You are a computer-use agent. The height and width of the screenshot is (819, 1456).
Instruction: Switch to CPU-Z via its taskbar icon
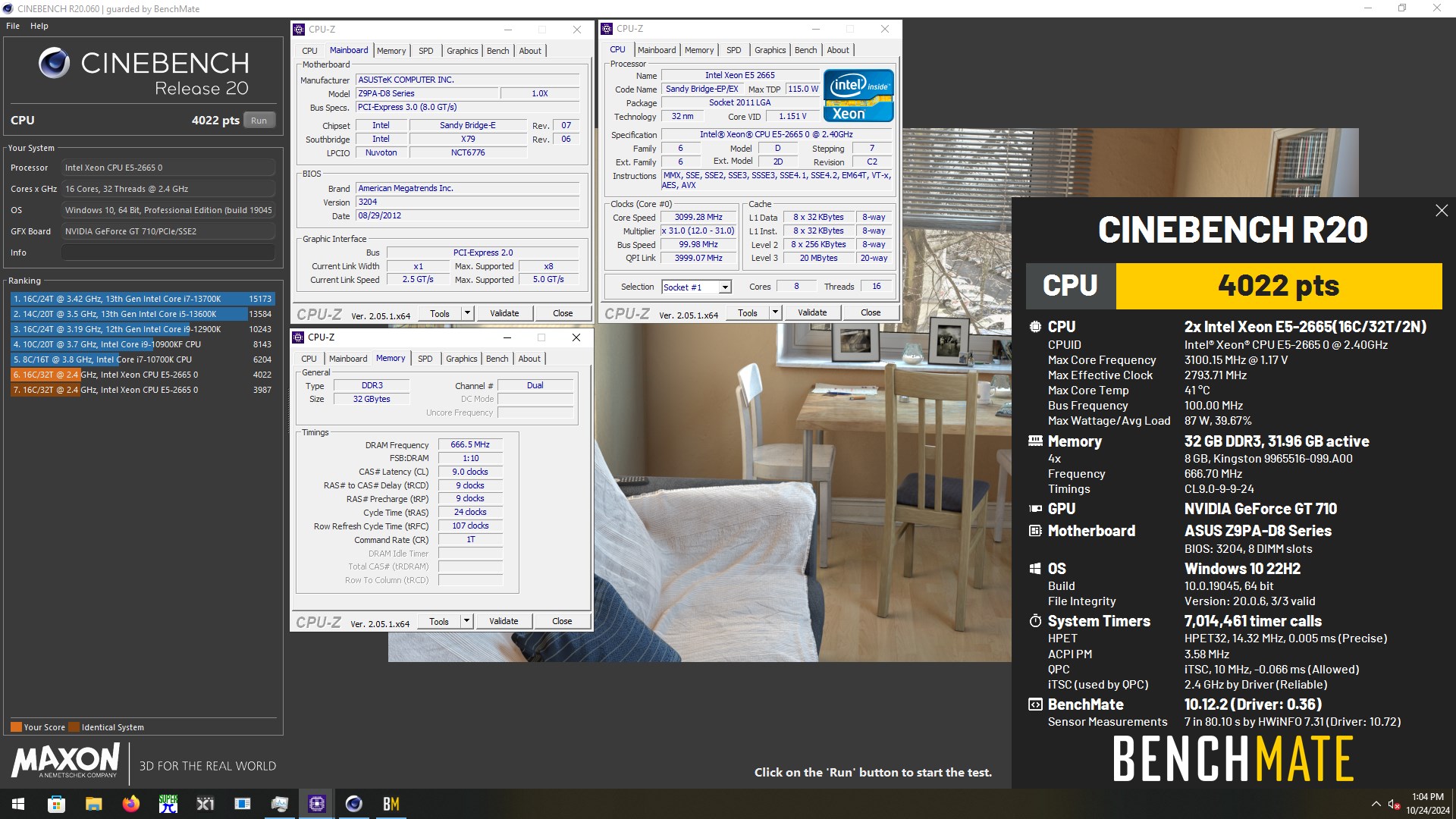[x=316, y=804]
